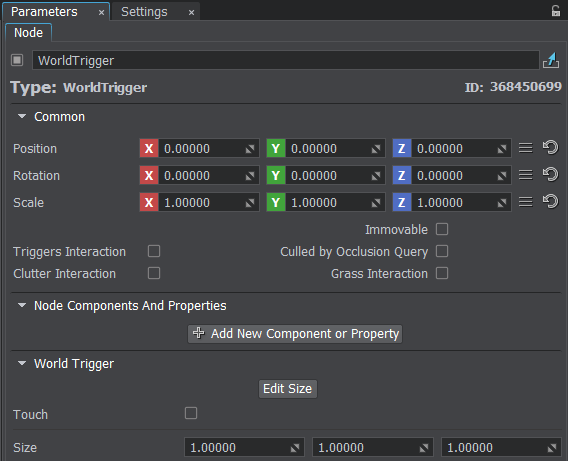Reset the Rotation values with the undo arrow

pyautogui.click(x=550, y=175)
